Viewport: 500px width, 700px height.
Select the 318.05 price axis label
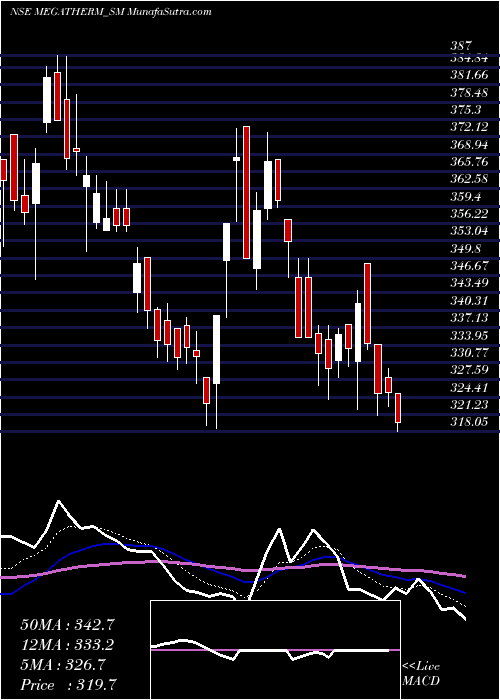[x=469, y=422]
